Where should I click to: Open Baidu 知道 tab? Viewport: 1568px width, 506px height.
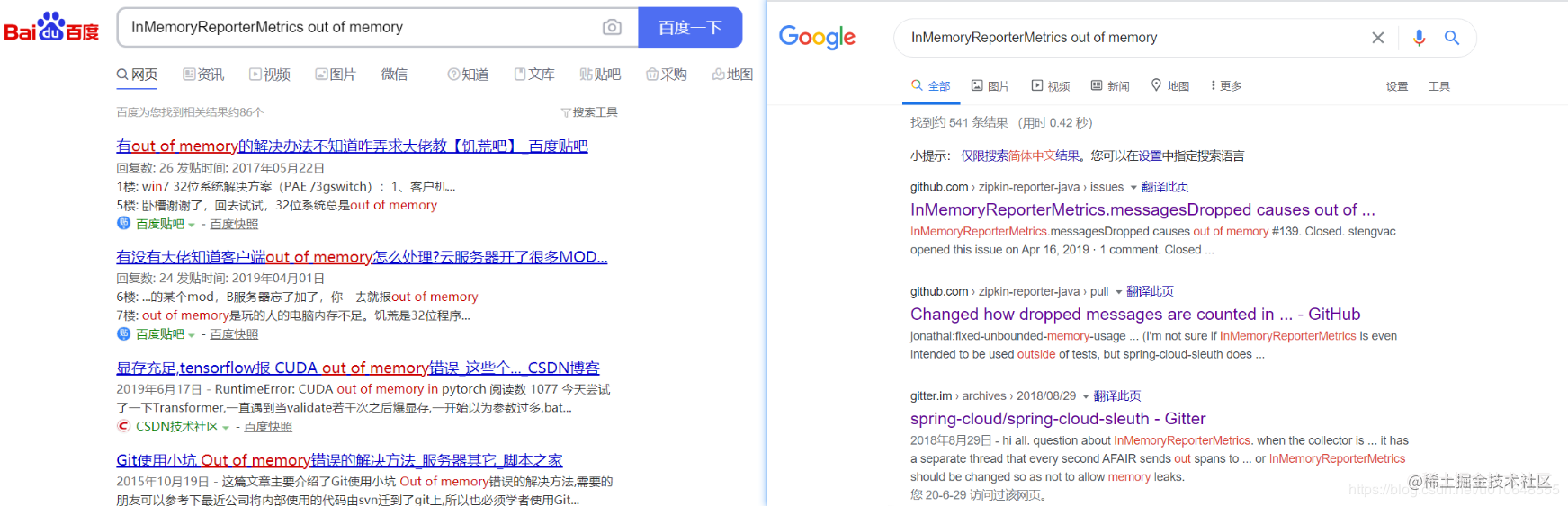point(468,75)
